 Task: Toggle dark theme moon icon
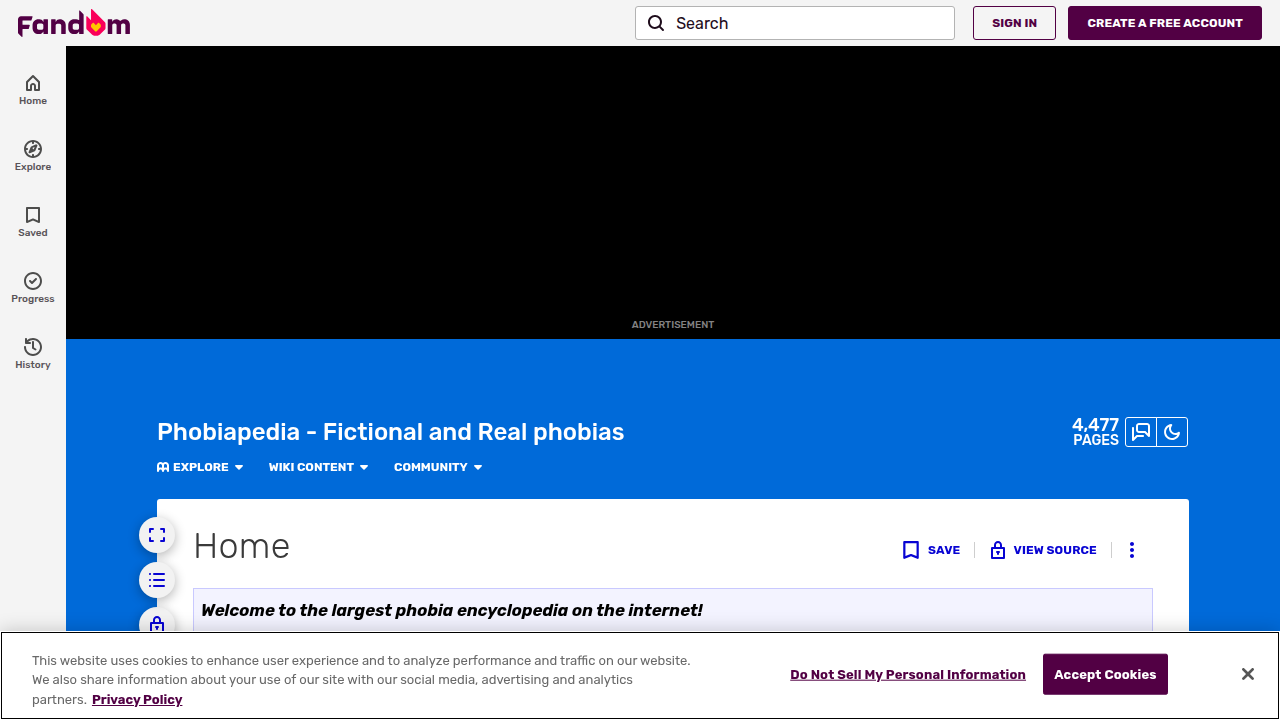click(1172, 432)
